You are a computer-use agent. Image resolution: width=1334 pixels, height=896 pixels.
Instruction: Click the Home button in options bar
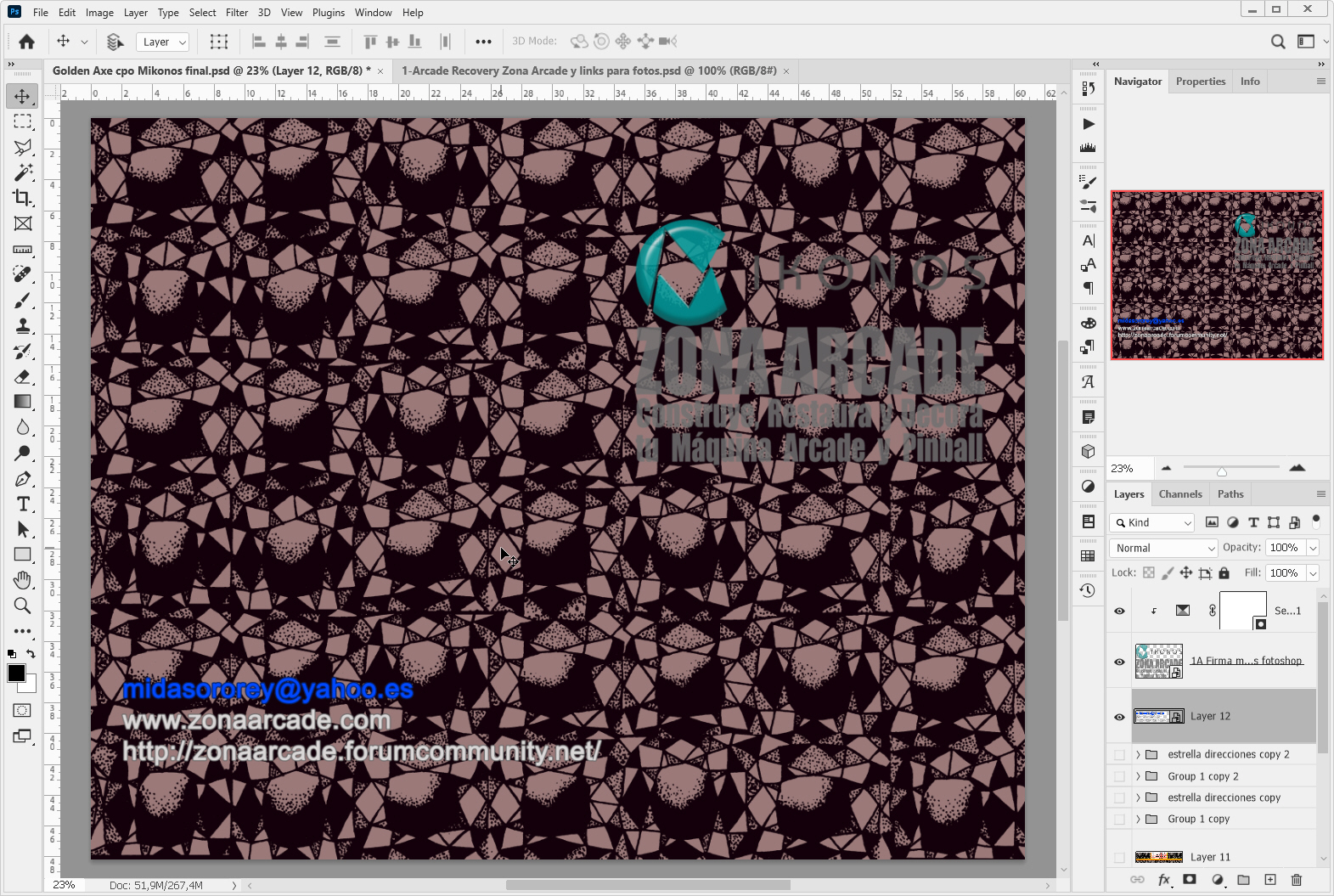(x=27, y=42)
